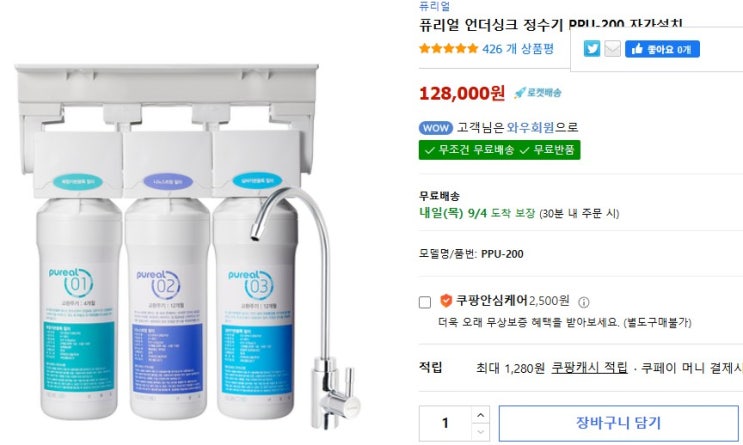Click the Facebook 좋아요 like button
This screenshot has height=445, width=743.
click(x=662, y=49)
